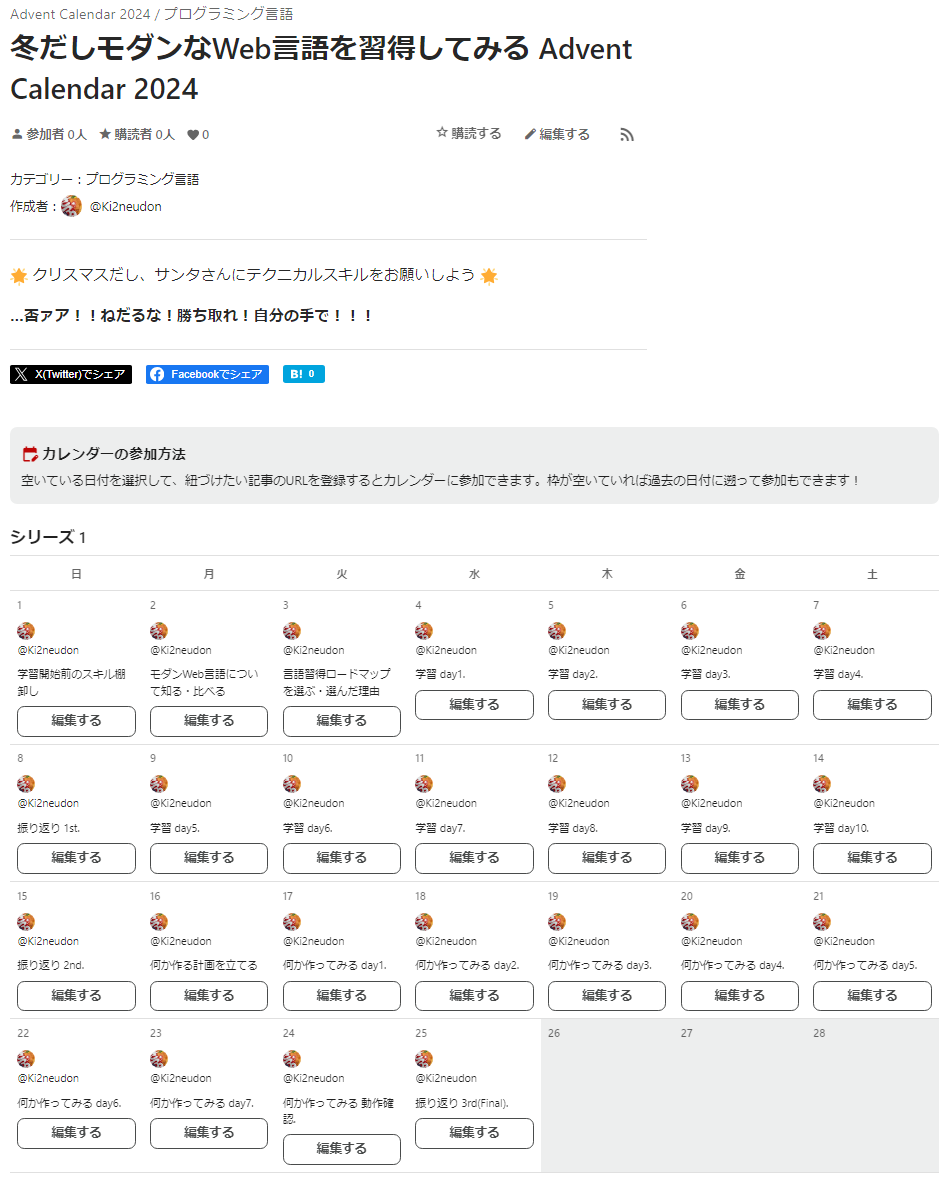948x1181 pixels.
Task: Click avatar icon on day 4 cell
Action: coord(424,630)
